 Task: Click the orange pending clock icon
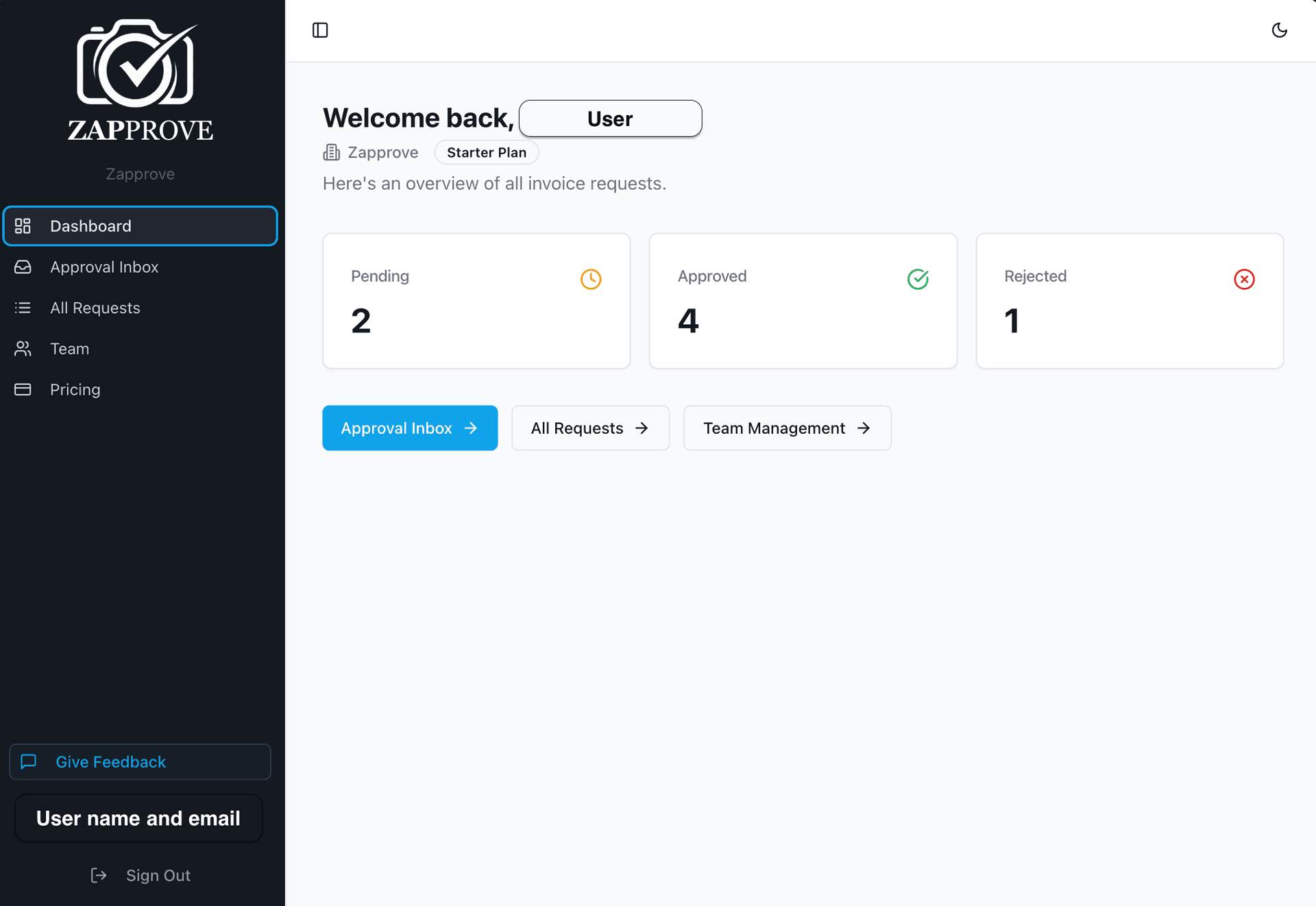click(591, 279)
